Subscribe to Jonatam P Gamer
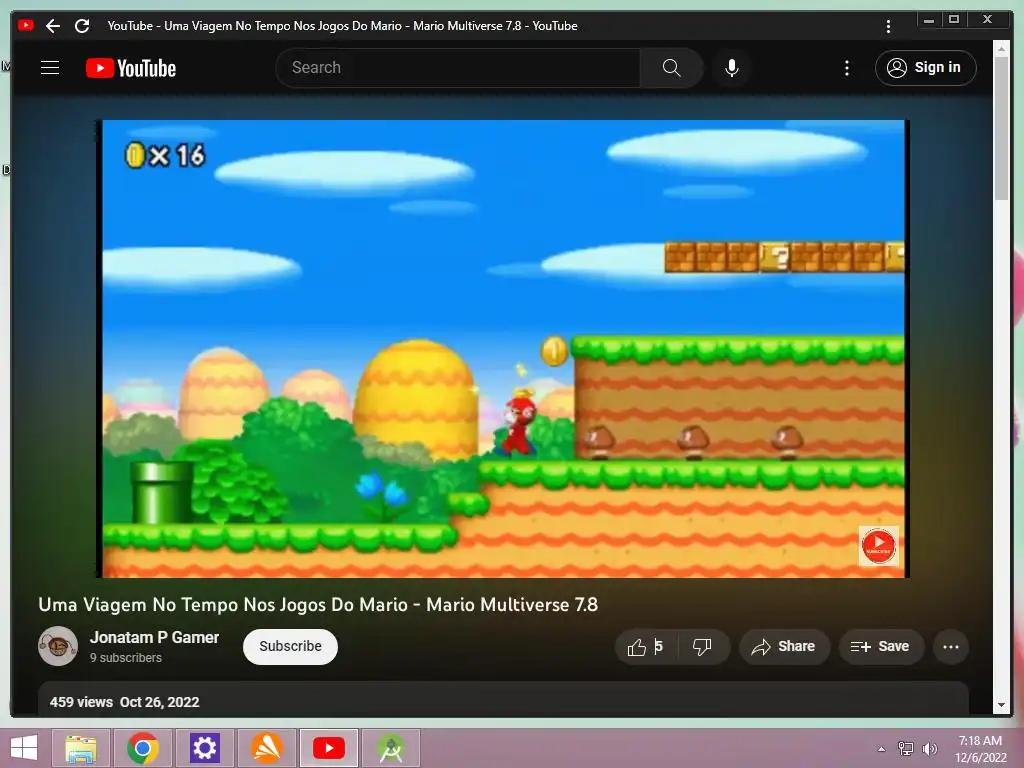Screen dimensions: 1024x768 (290, 647)
